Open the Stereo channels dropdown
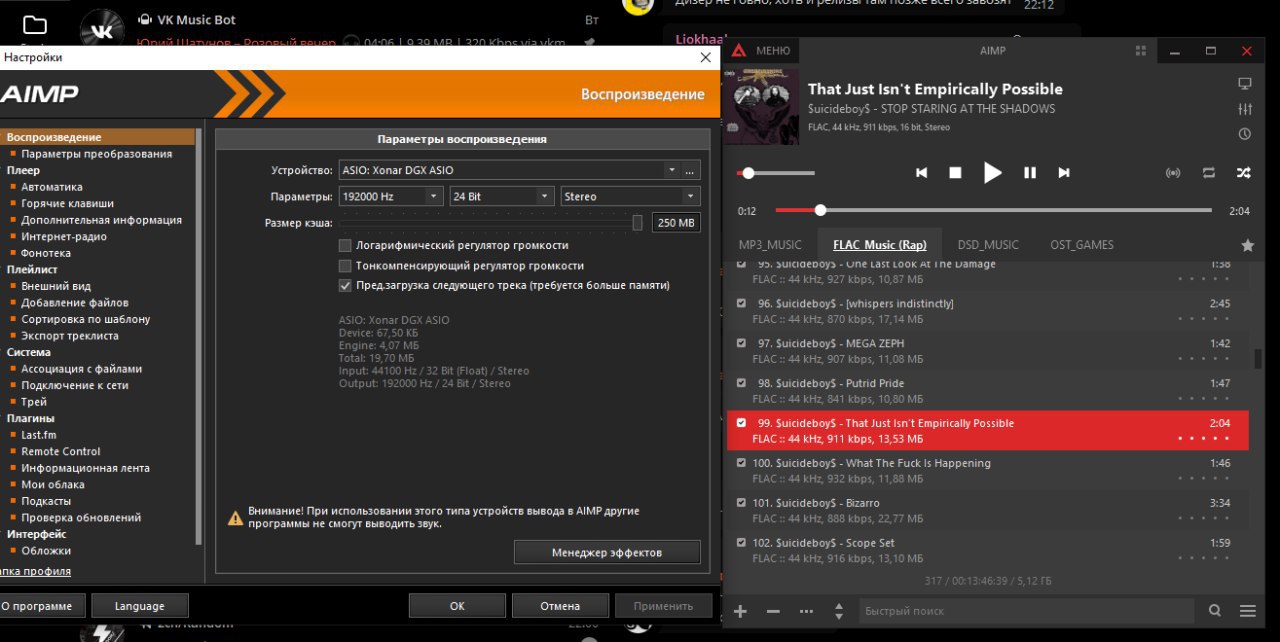This screenshot has width=1280, height=642. tap(630, 196)
